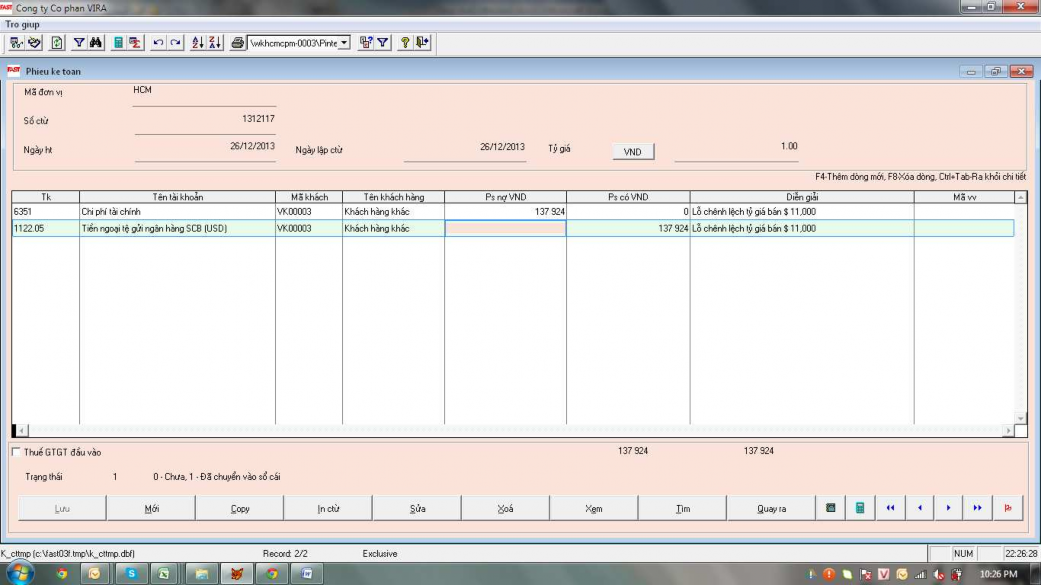Screen dimensions: 1041x585
Task: Click the VND currency button
Action: coord(632,152)
